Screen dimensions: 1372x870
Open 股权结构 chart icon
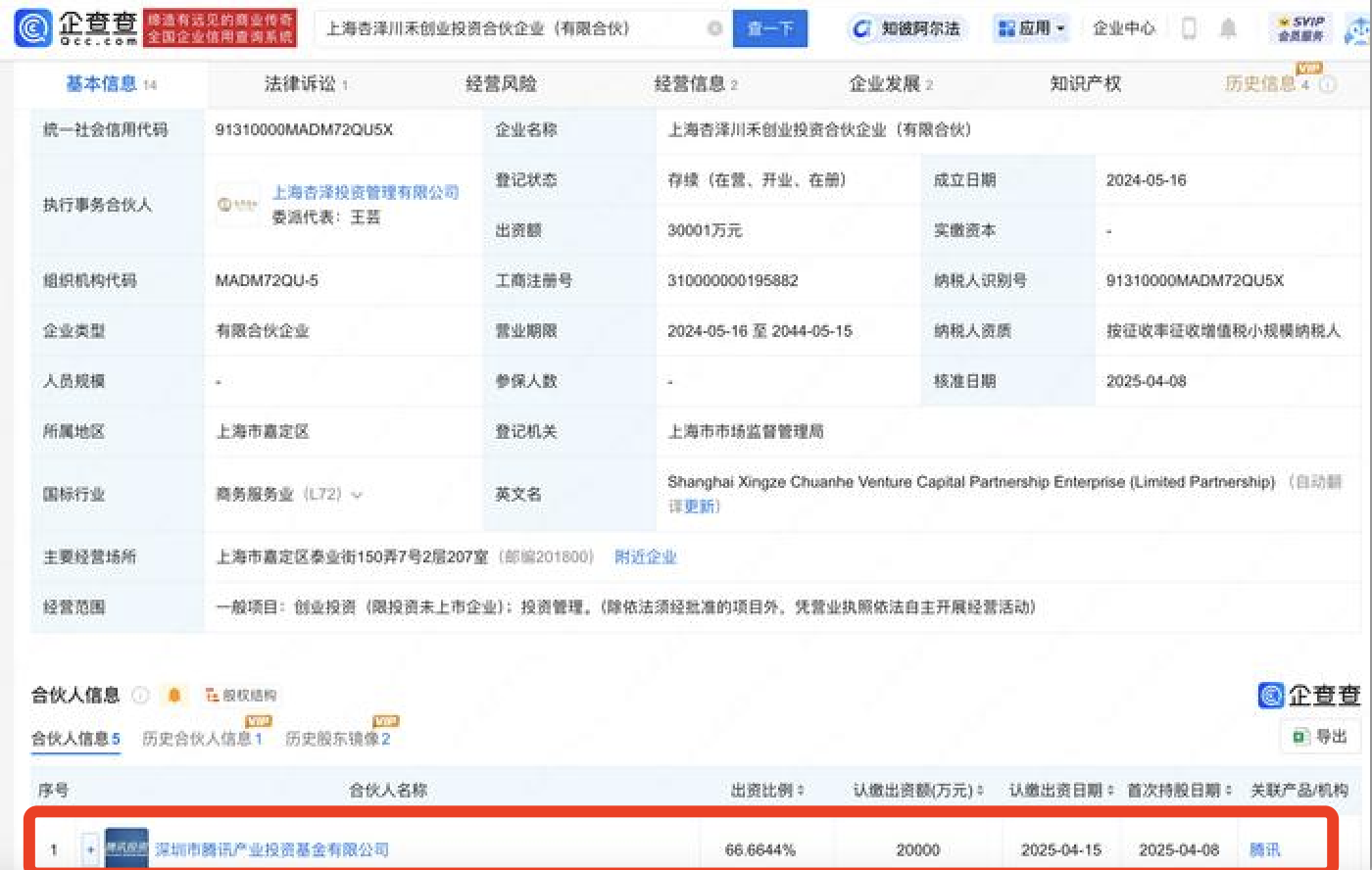(x=241, y=695)
